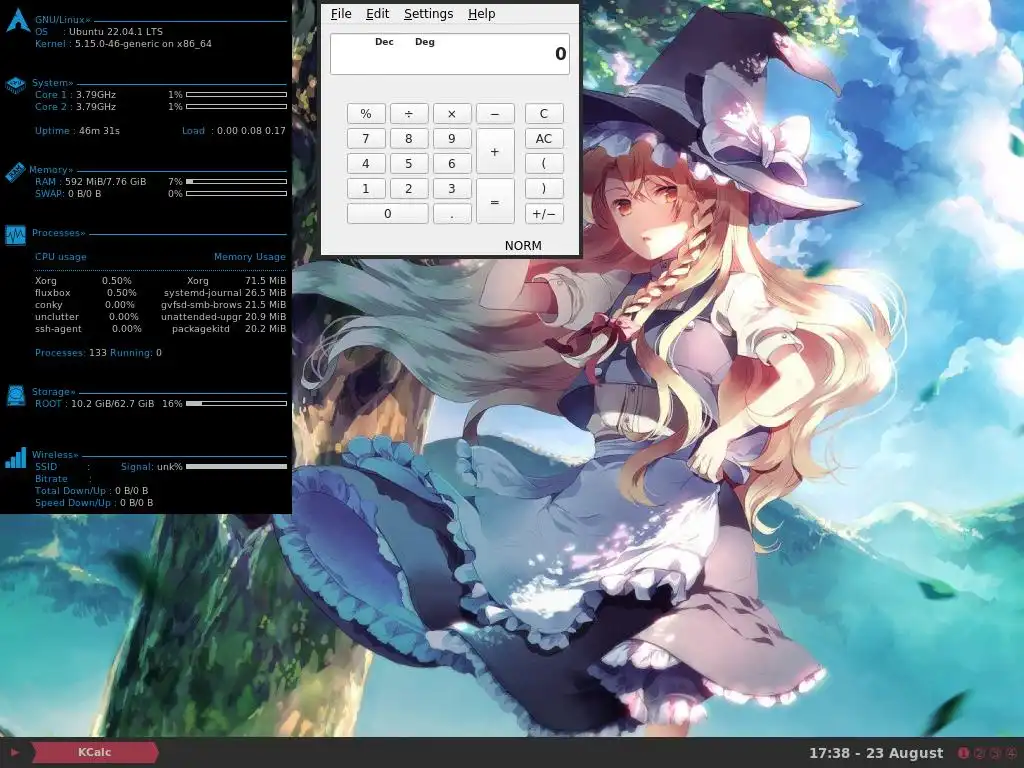This screenshot has height=768, width=1024.
Task: Open the Help menu in KCalc
Action: click(481, 14)
